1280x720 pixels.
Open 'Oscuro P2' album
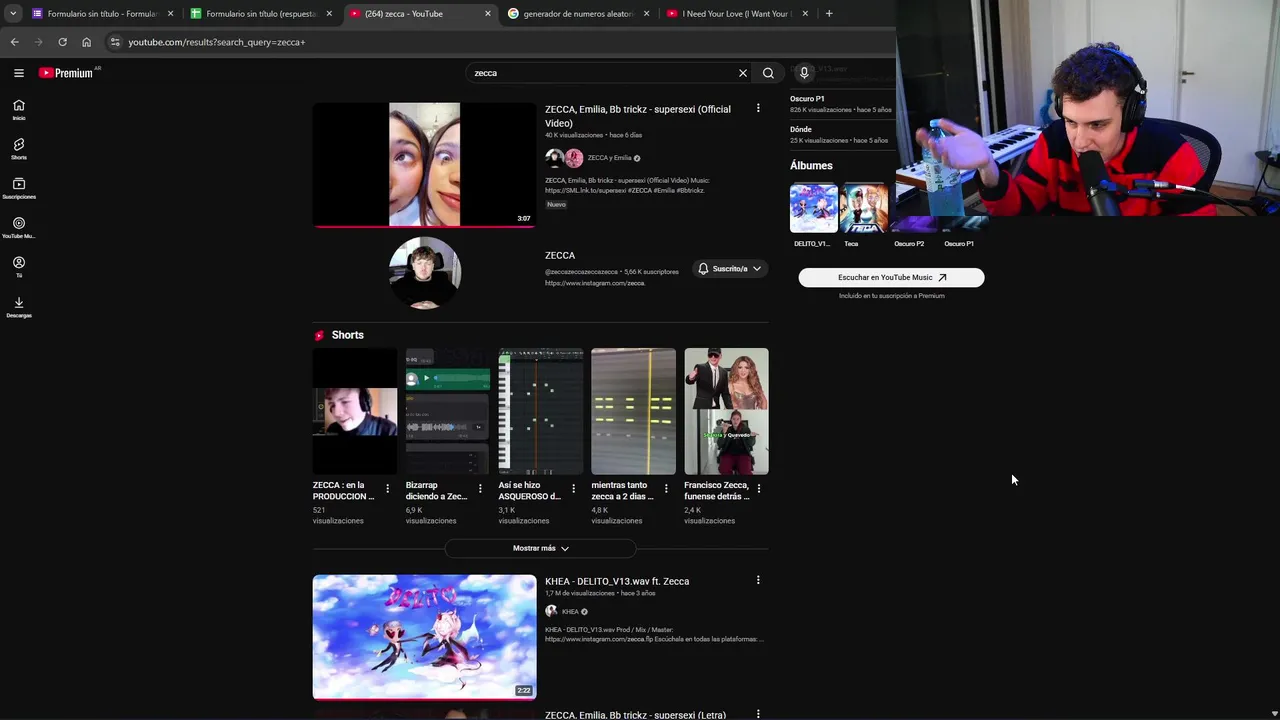(909, 244)
